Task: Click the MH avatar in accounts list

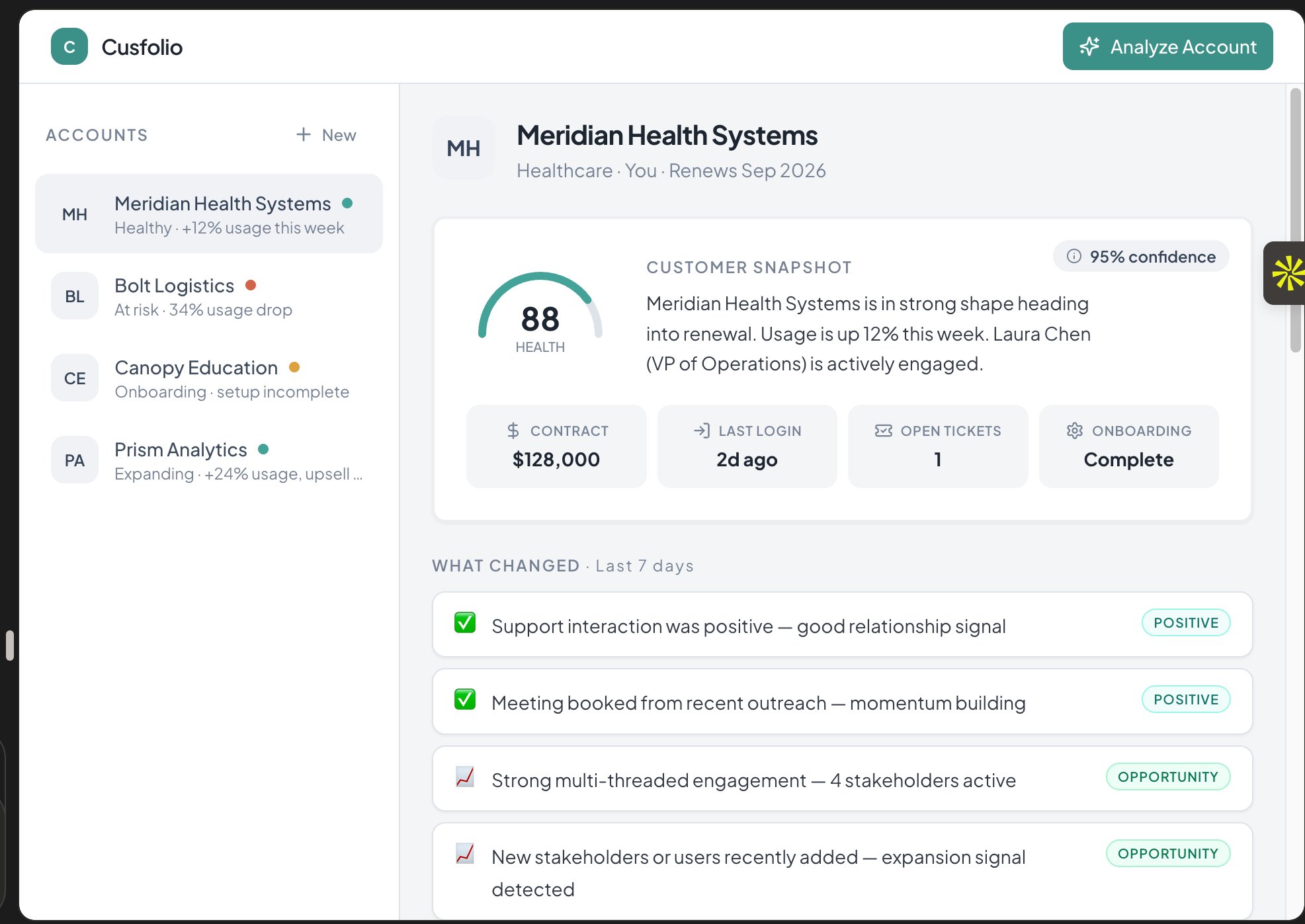Action: click(75, 214)
